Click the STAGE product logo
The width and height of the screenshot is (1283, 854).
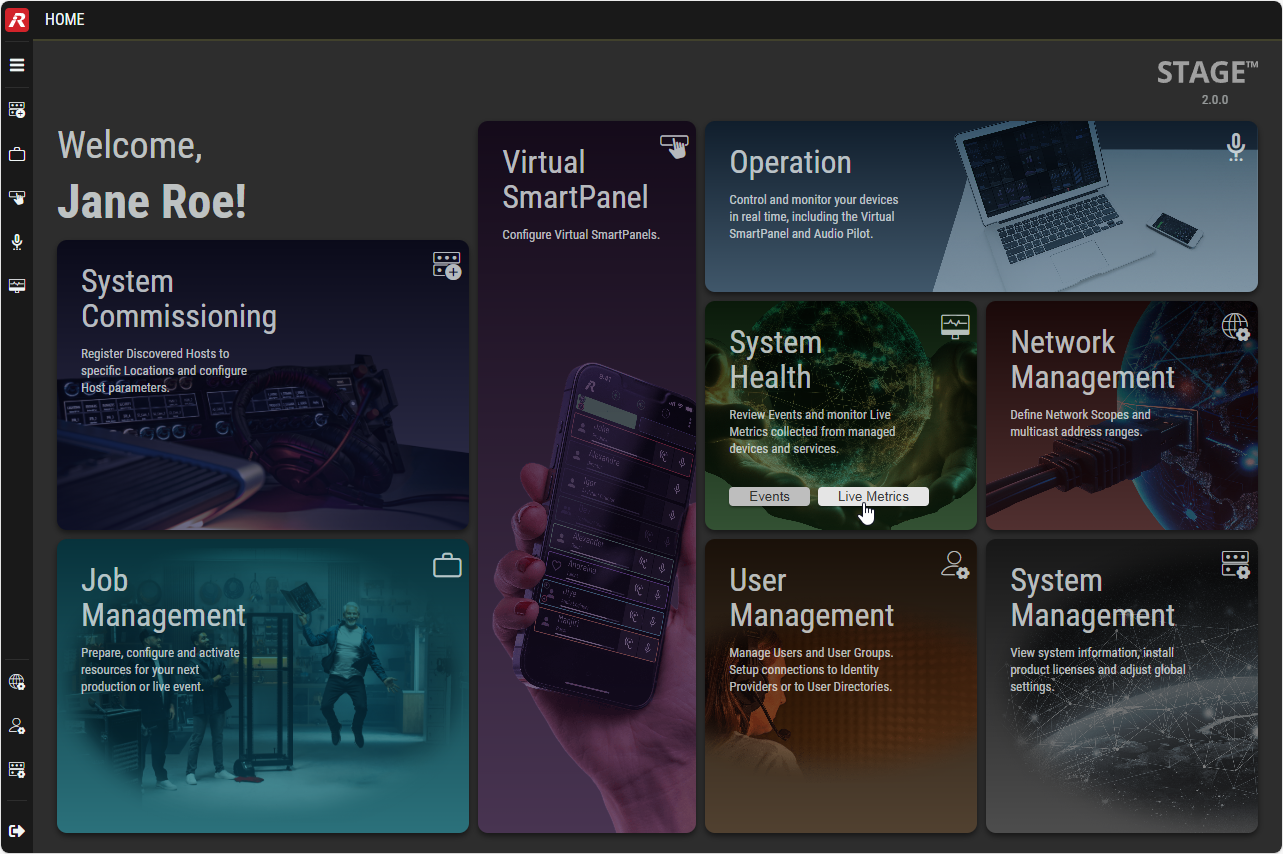1207,73
